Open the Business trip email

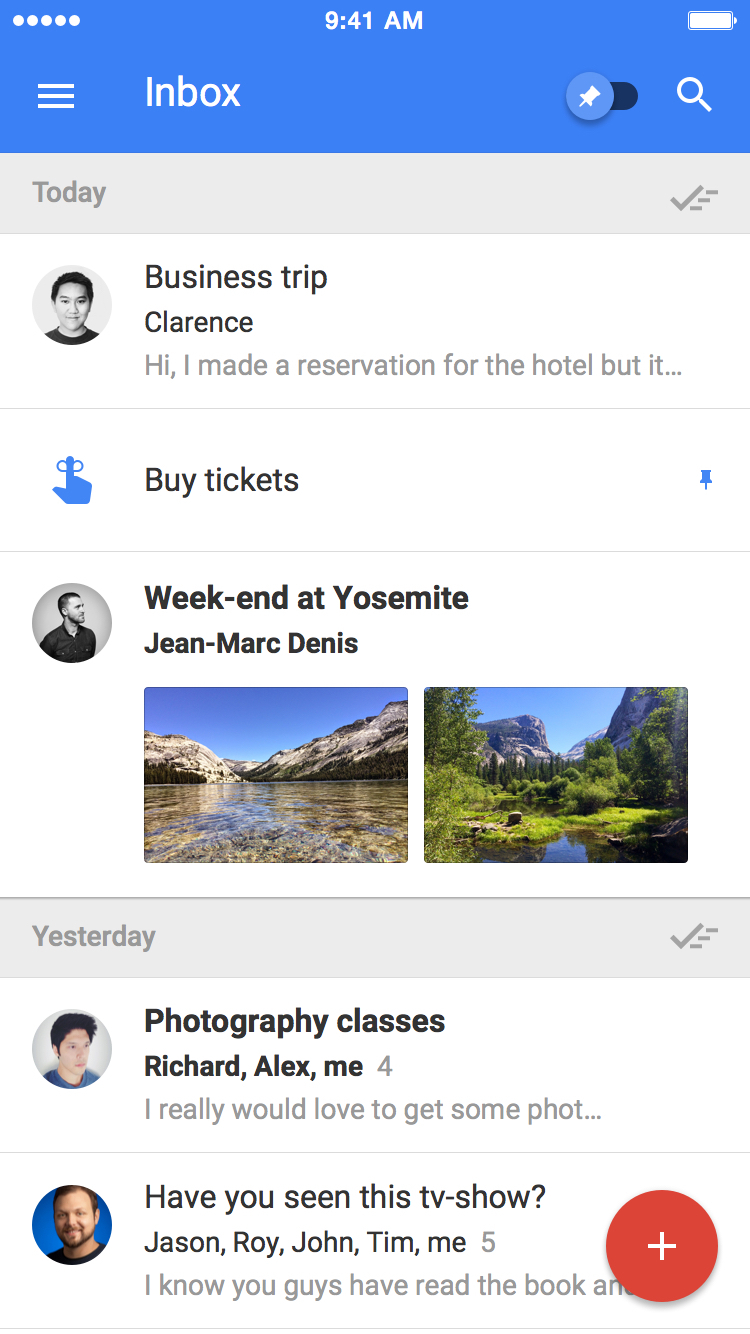[x=400, y=321]
